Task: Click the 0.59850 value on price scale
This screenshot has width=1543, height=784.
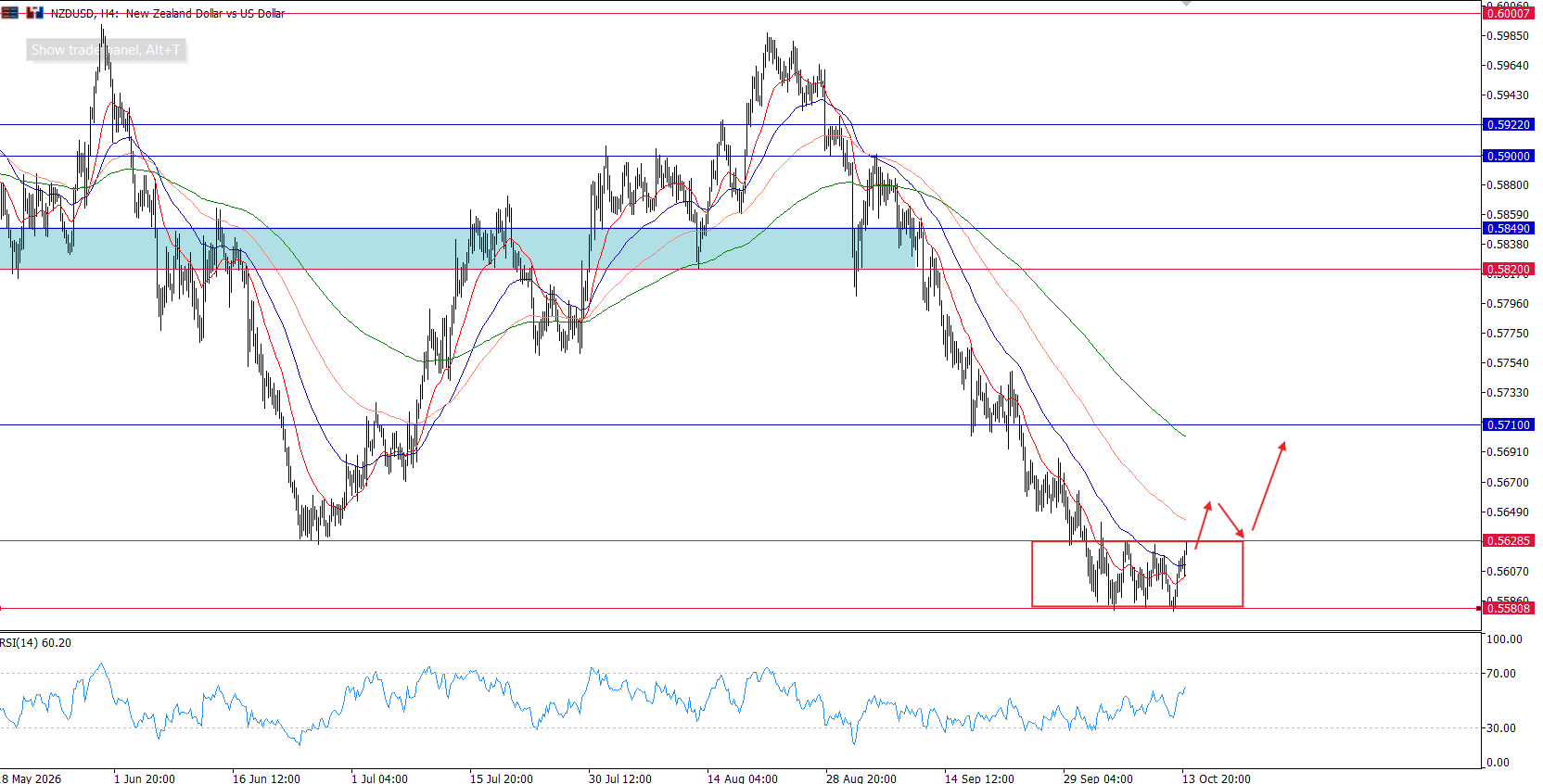Action: point(1508,36)
